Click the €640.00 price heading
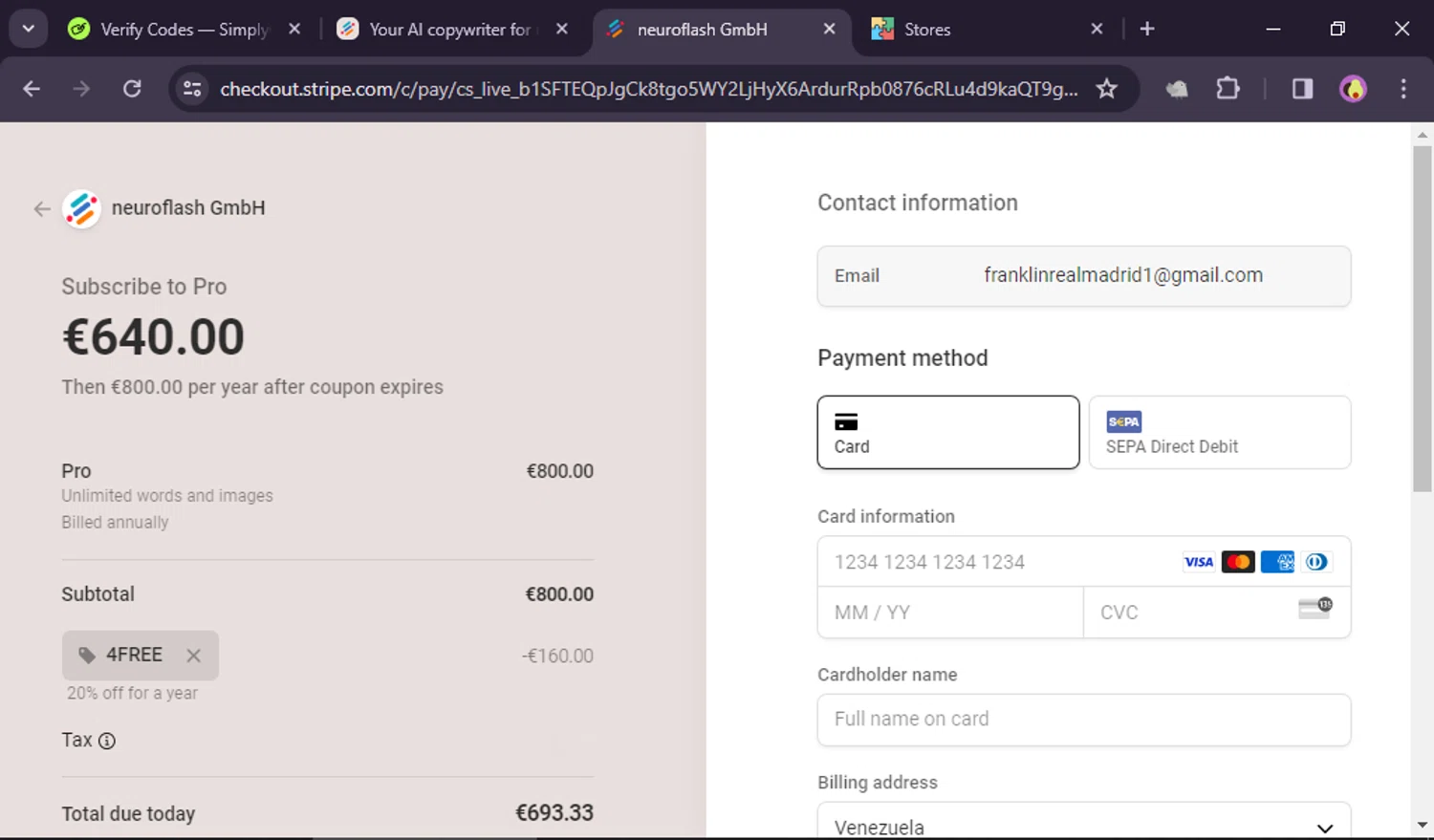1434x840 pixels. [153, 337]
